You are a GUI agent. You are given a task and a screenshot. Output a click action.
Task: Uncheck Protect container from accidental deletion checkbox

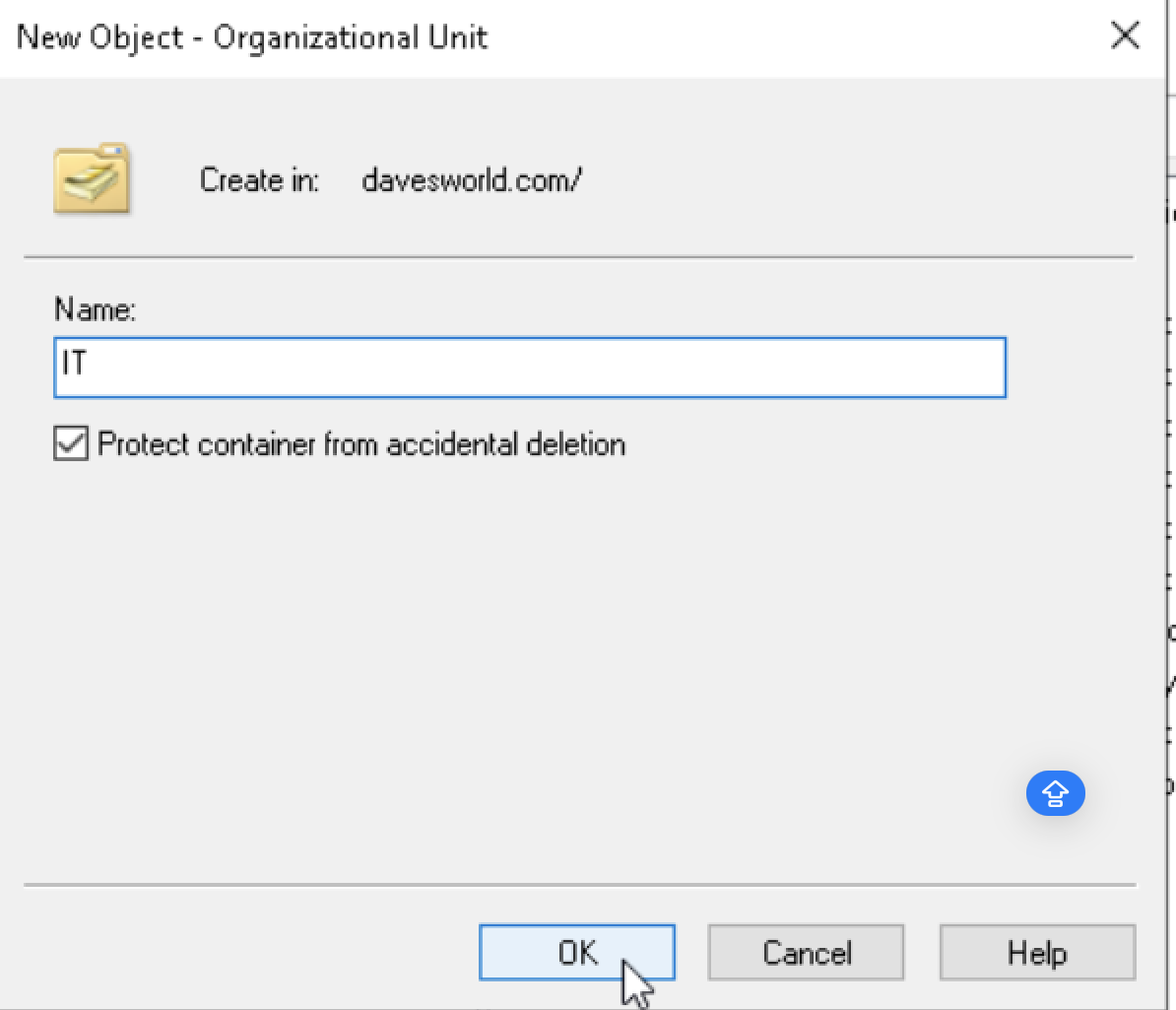point(71,442)
